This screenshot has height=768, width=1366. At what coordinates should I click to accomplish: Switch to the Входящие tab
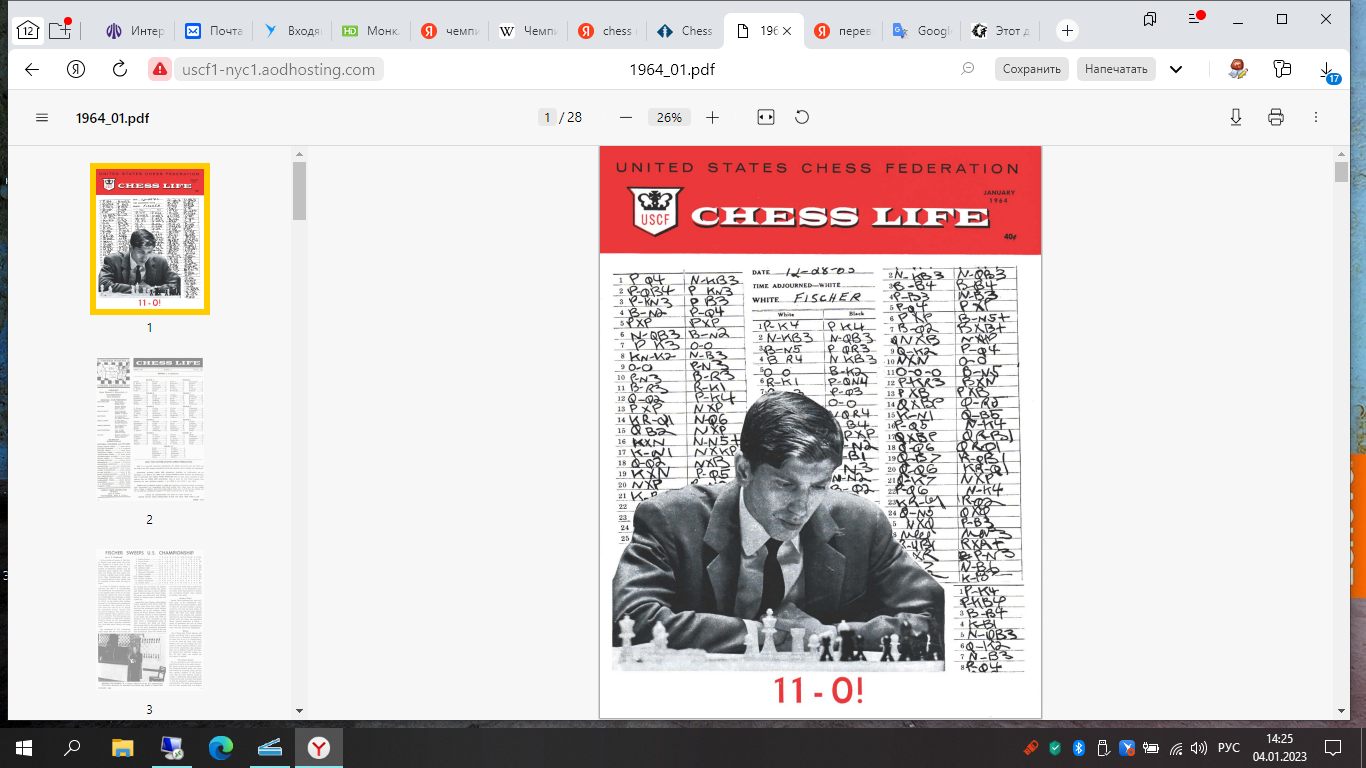point(292,31)
